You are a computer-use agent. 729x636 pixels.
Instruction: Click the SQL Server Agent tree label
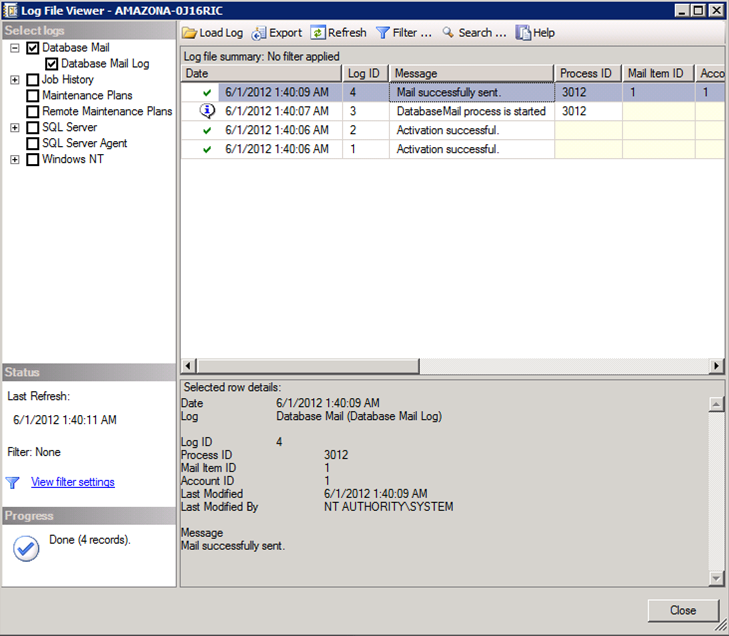point(85,143)
